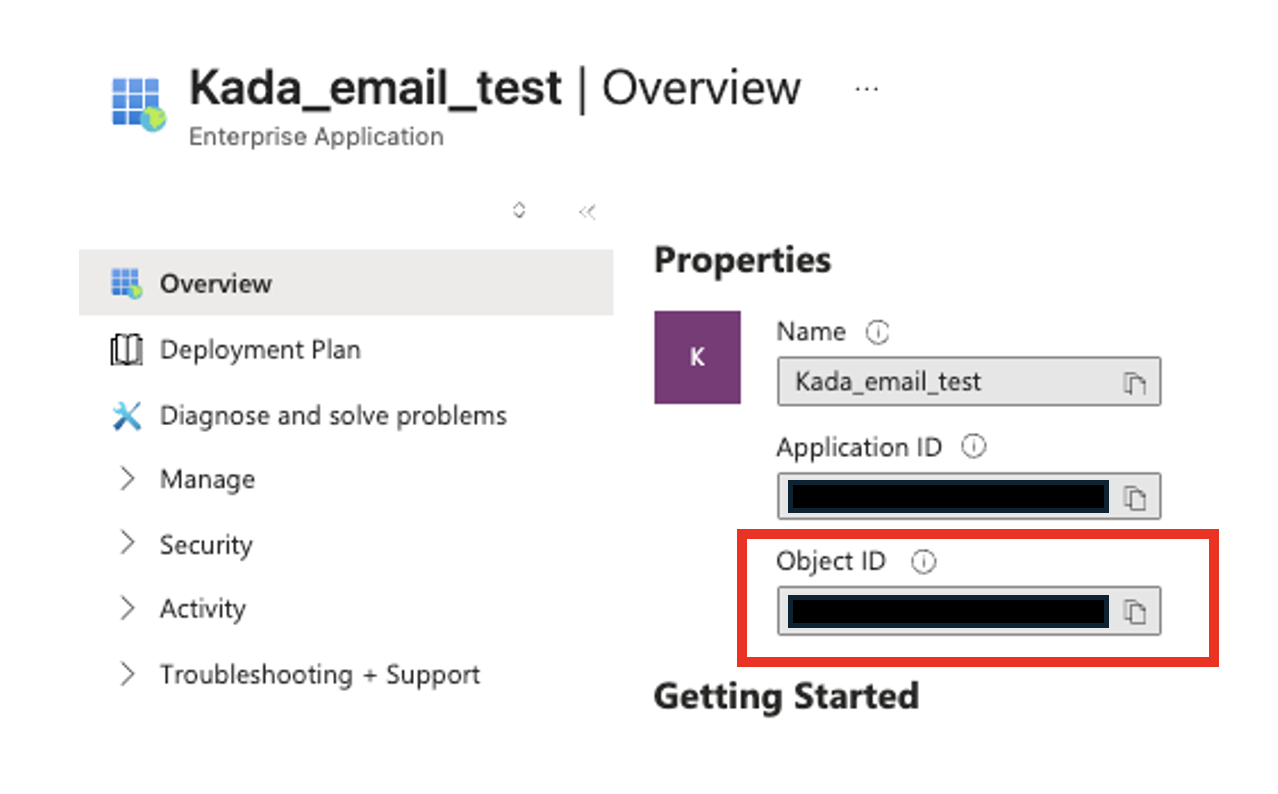Click the purple K application thumbnail
This screenshot has height=794, width=1278.
697,357
